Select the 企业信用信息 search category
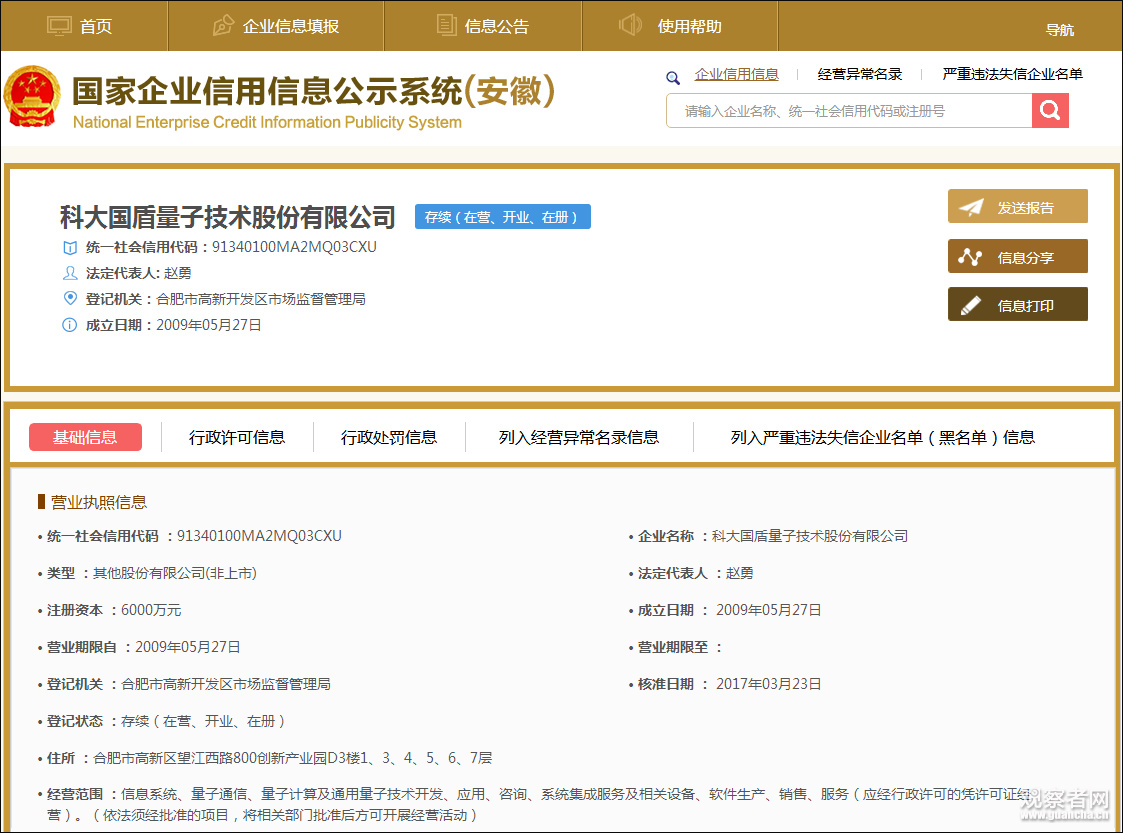The width and height of the screenshot is (1123, 833). tap(736, 74)
